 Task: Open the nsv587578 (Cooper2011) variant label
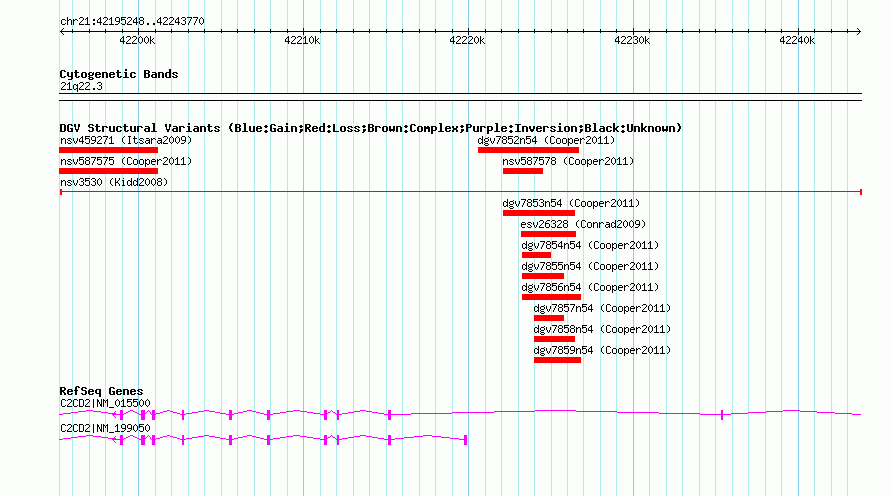pyautogui.click(x=568, y=161)
